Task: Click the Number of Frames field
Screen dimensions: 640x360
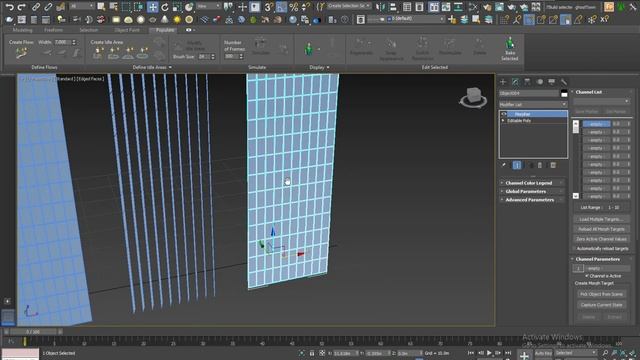Action: (x=231, y=56)
